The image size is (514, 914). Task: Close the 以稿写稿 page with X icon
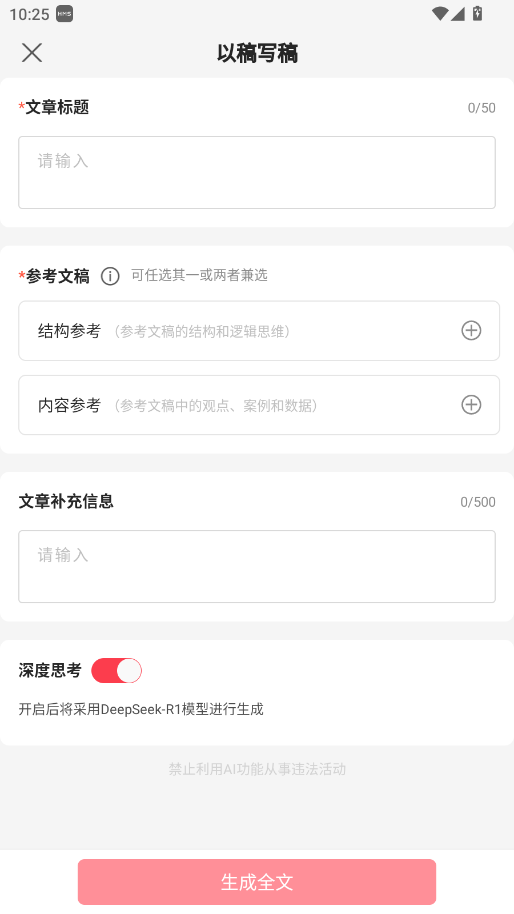click(32, 52)
